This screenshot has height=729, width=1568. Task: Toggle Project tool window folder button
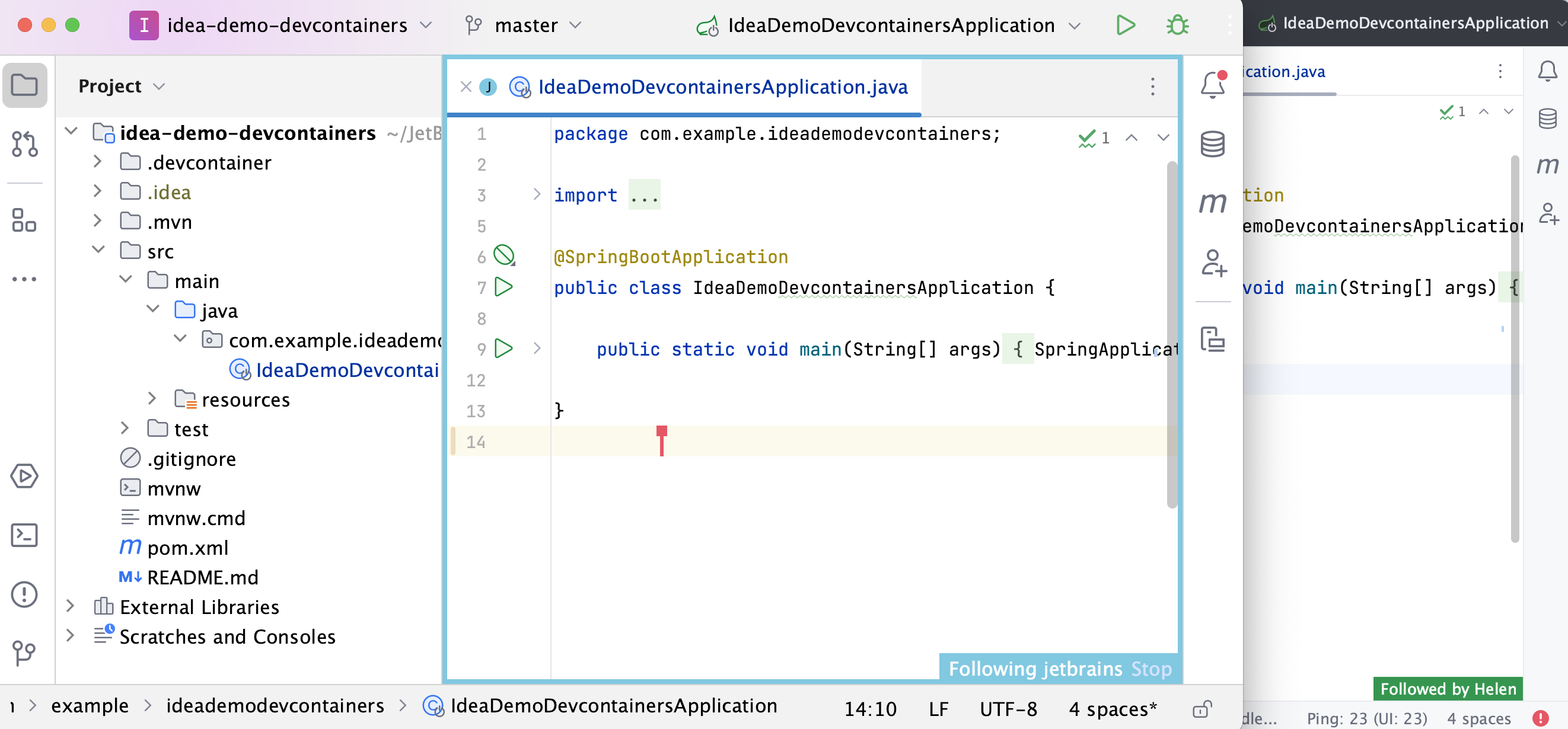24,85
